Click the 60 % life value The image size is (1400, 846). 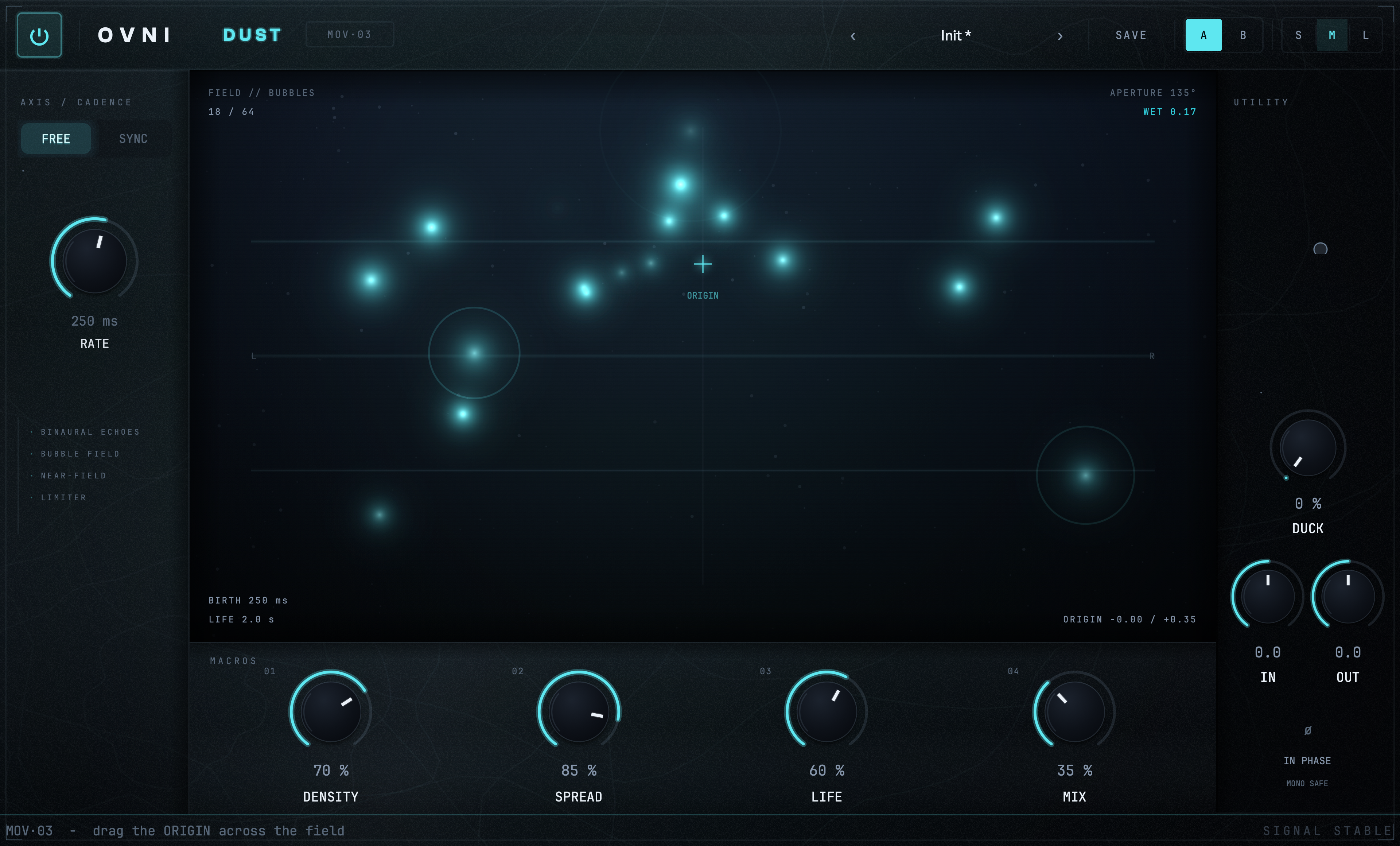827,771
